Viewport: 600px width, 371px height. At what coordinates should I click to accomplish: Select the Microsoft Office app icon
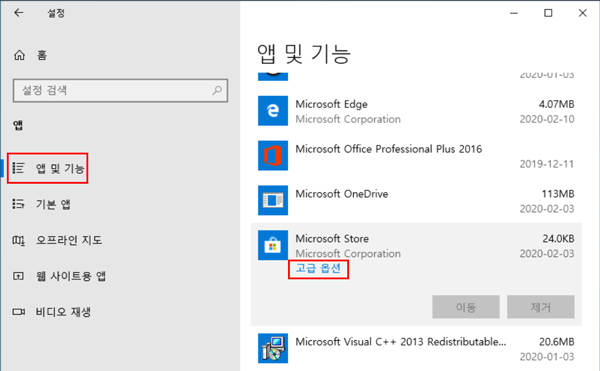[273, 156]
